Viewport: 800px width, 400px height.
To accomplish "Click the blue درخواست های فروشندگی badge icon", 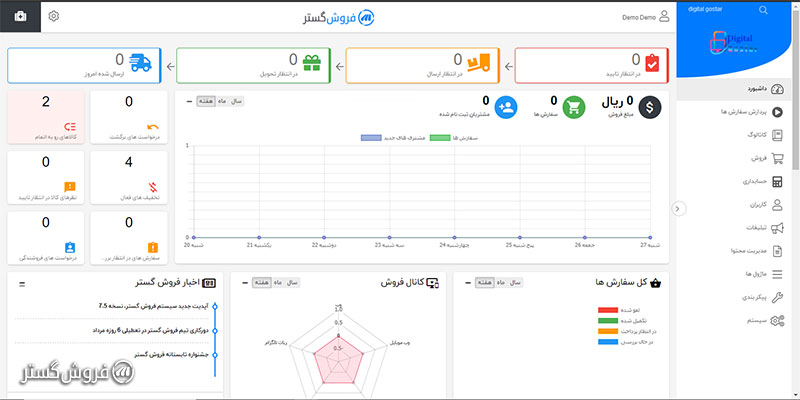I will point(69,247).
